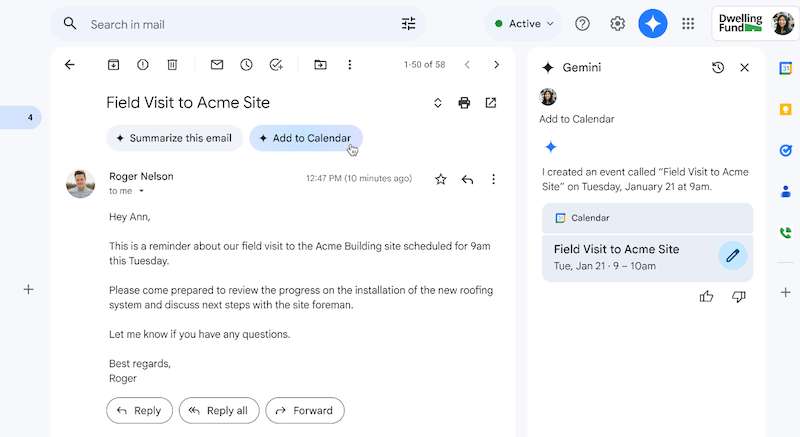Viewport: 800px width, 437px height.
Task: Star Roger Nelson's message
Action: point(441,179)
